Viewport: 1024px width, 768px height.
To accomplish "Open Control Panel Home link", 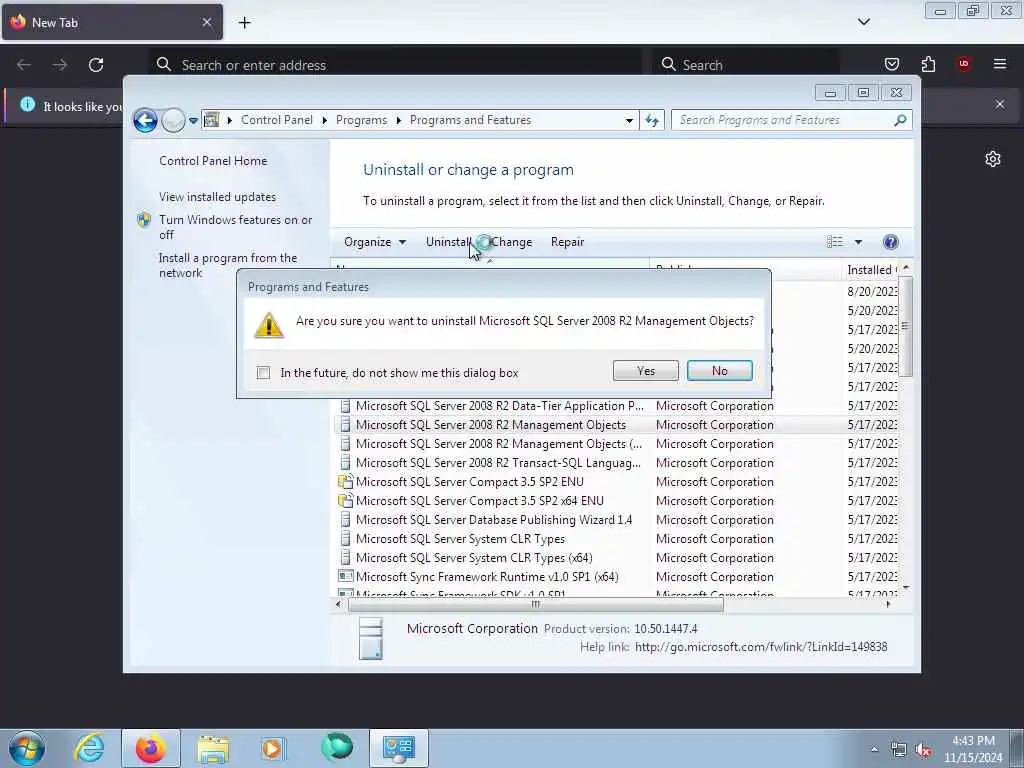I will click(x=213, y=161).
